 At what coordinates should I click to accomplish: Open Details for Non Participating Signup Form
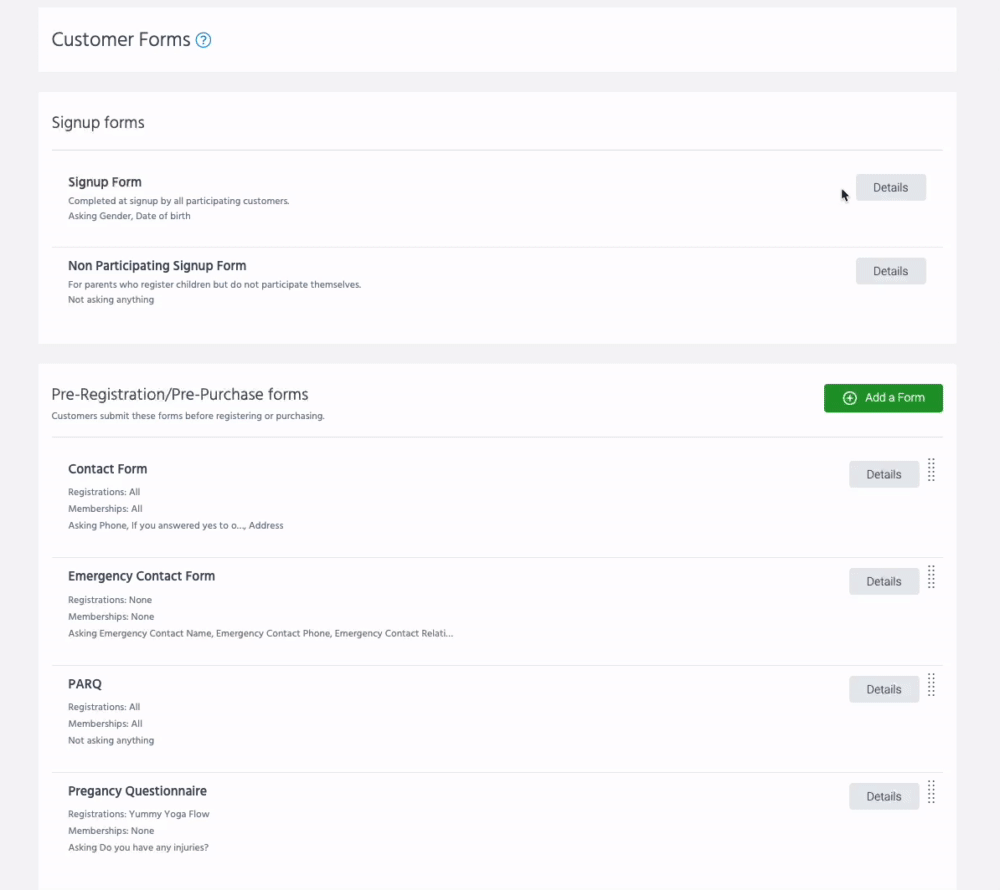tap(890, 271)
